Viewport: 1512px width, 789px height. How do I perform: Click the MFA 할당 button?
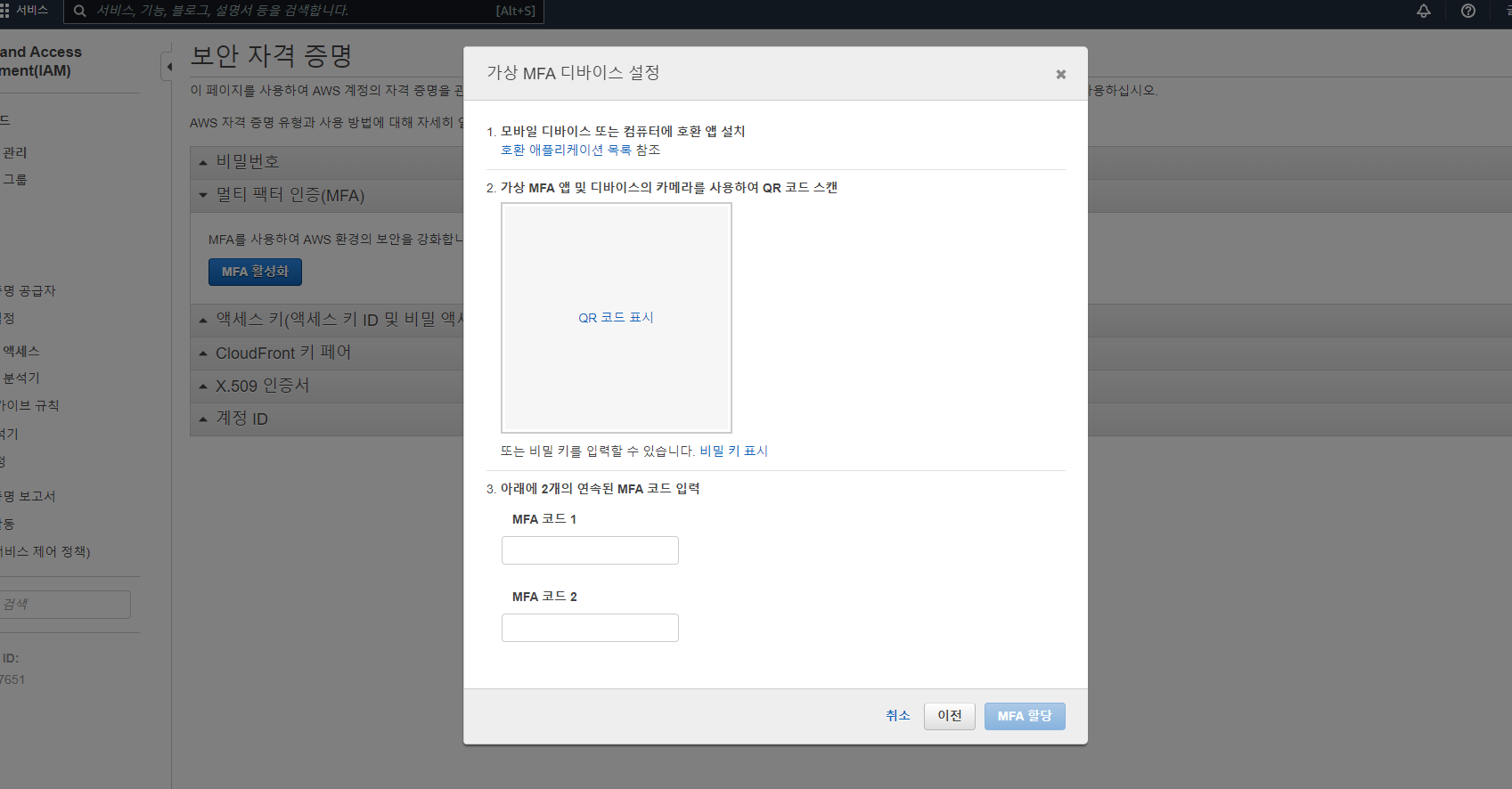pyautogui.click(x=1025, y=716)
